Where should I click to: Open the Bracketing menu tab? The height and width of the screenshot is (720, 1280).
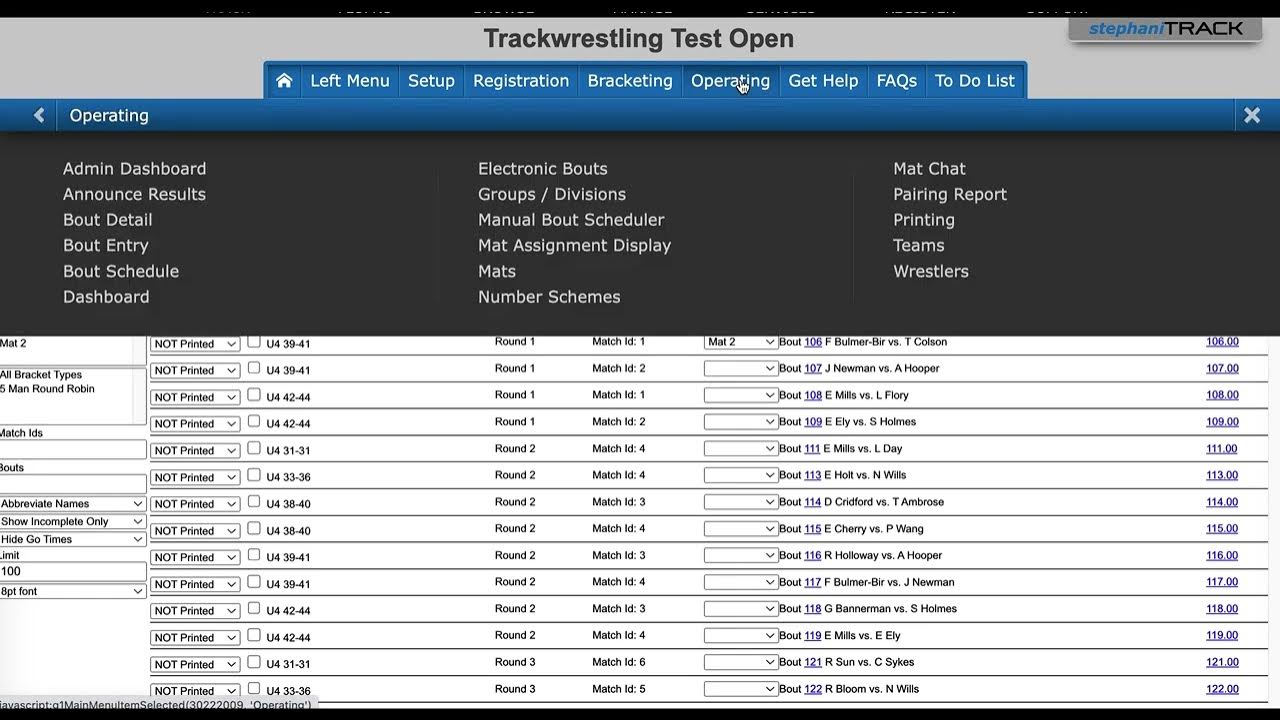point(630,81)
